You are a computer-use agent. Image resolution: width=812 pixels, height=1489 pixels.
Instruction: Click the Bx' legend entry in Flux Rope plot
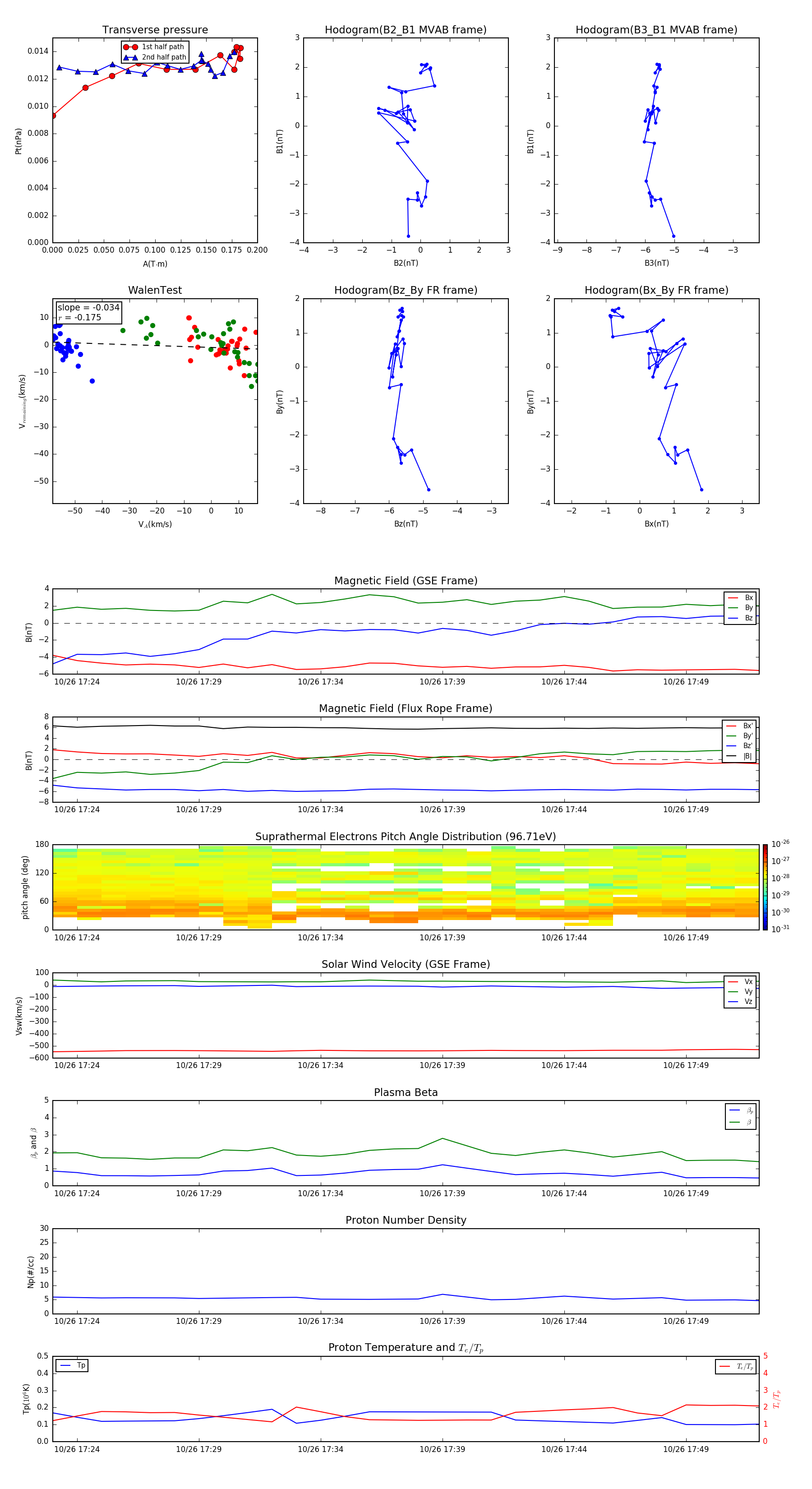point(739,726)
